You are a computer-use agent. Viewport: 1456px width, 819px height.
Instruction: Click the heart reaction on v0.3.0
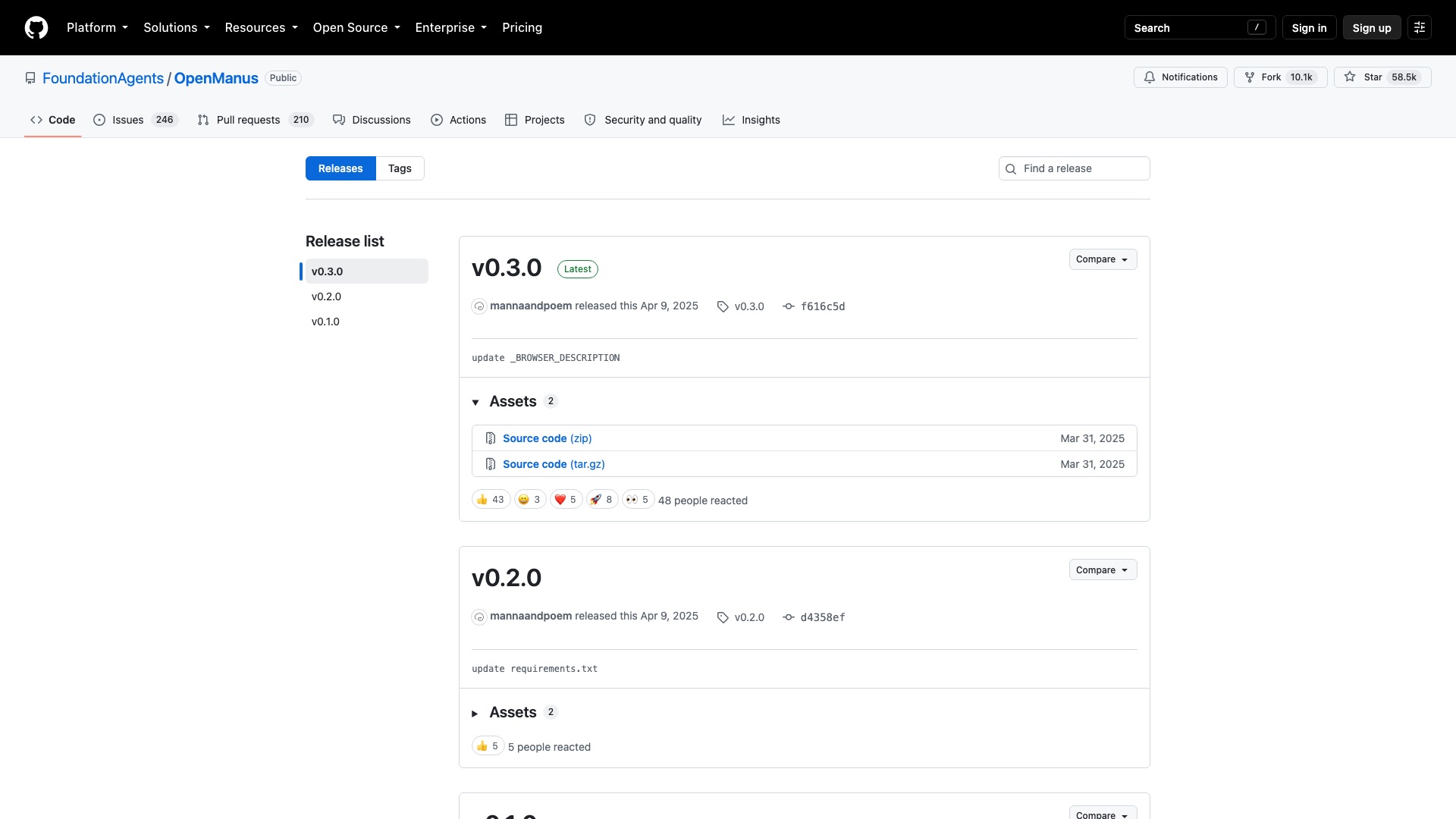tap(566, 500)
